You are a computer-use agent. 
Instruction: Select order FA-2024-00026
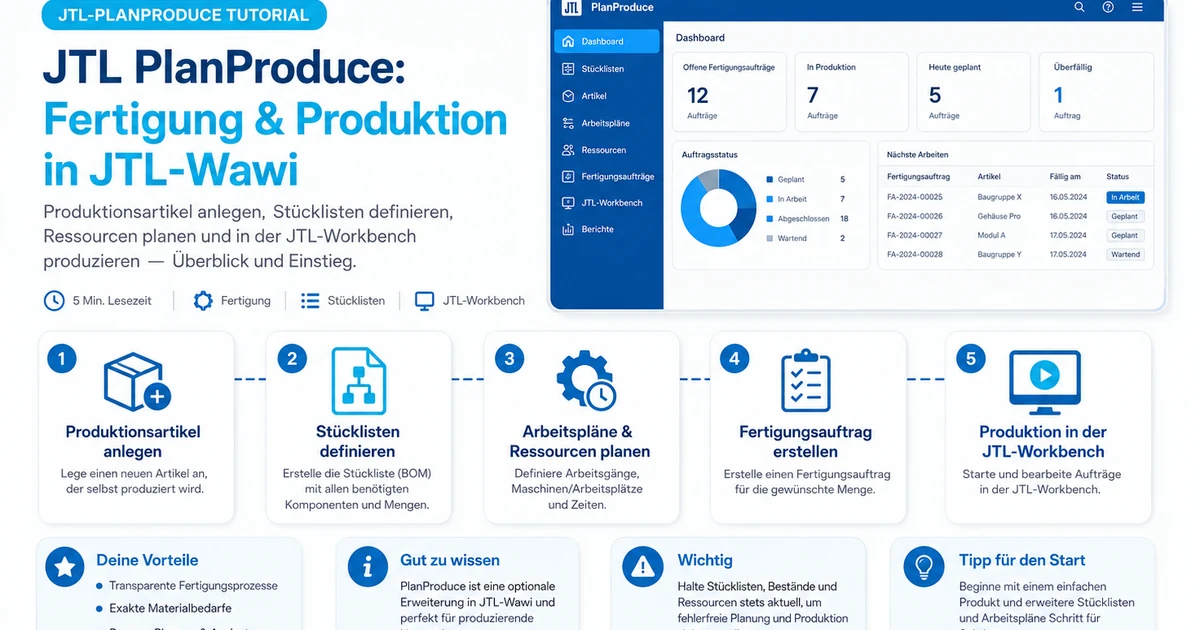[x=914, y=216]
